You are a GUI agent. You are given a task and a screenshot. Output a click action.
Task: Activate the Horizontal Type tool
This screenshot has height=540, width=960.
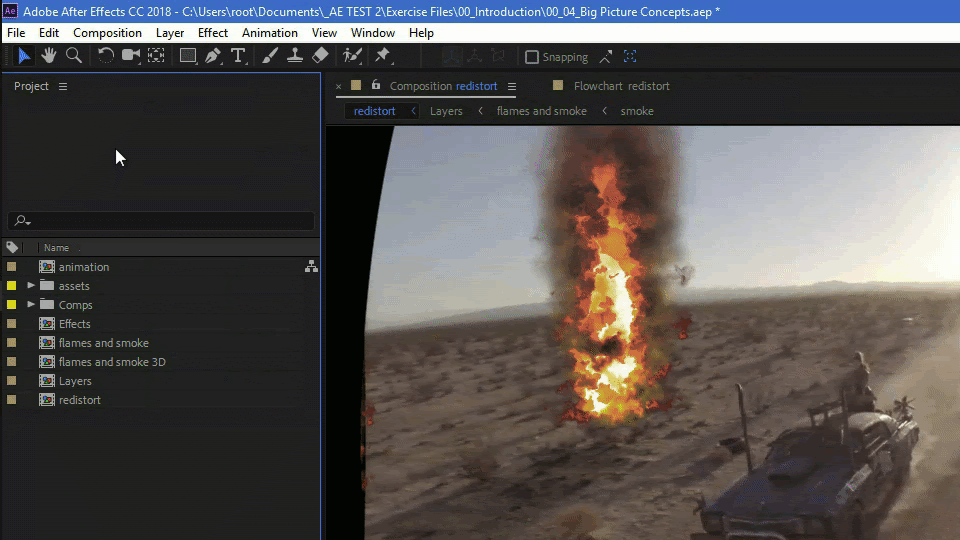(x=238, y=56)
